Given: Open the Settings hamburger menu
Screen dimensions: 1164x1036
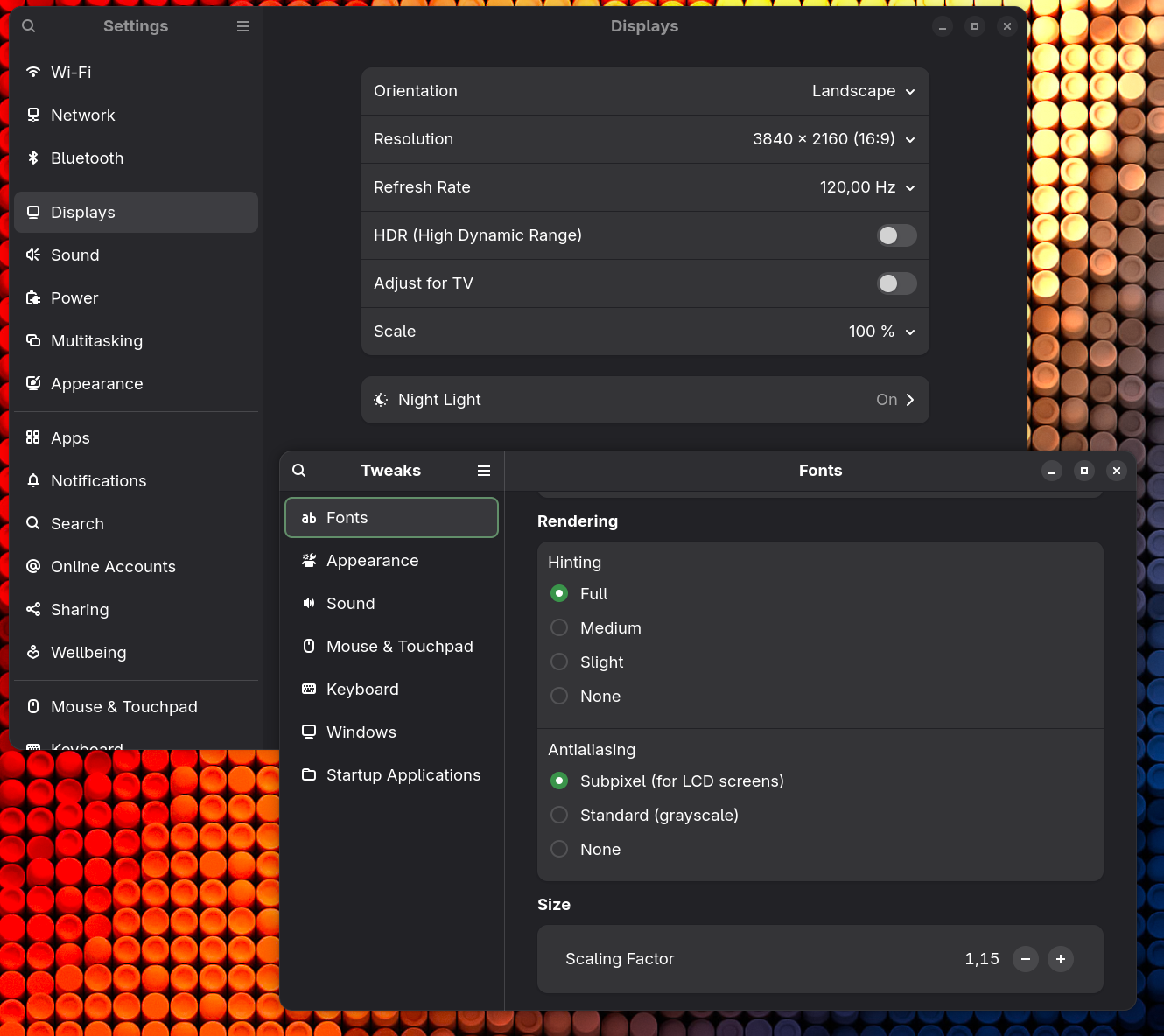Looking at the screenshot, I should [x=242, y=26].
